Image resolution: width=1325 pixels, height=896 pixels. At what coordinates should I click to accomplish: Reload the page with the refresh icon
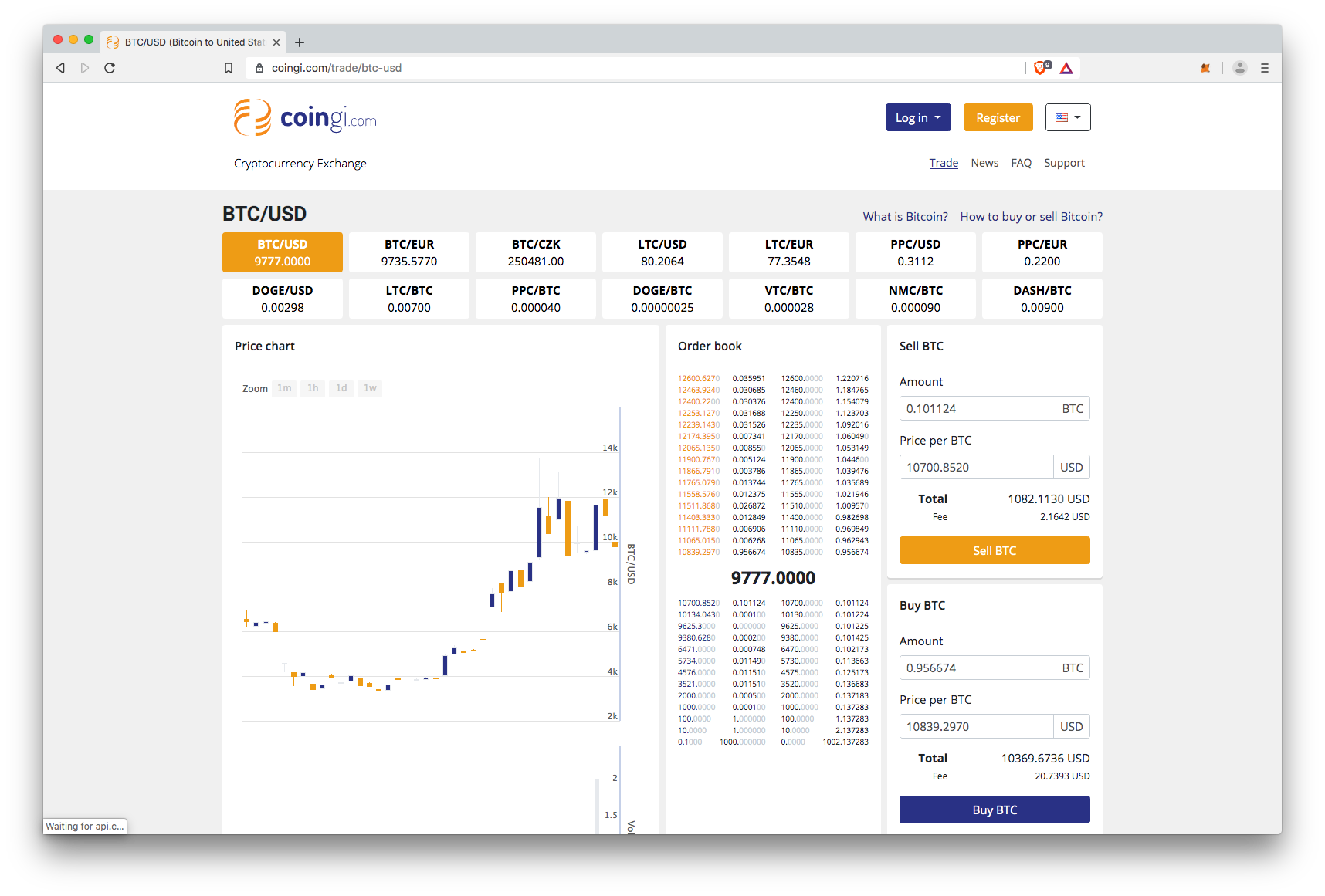(x=110, y=68)
